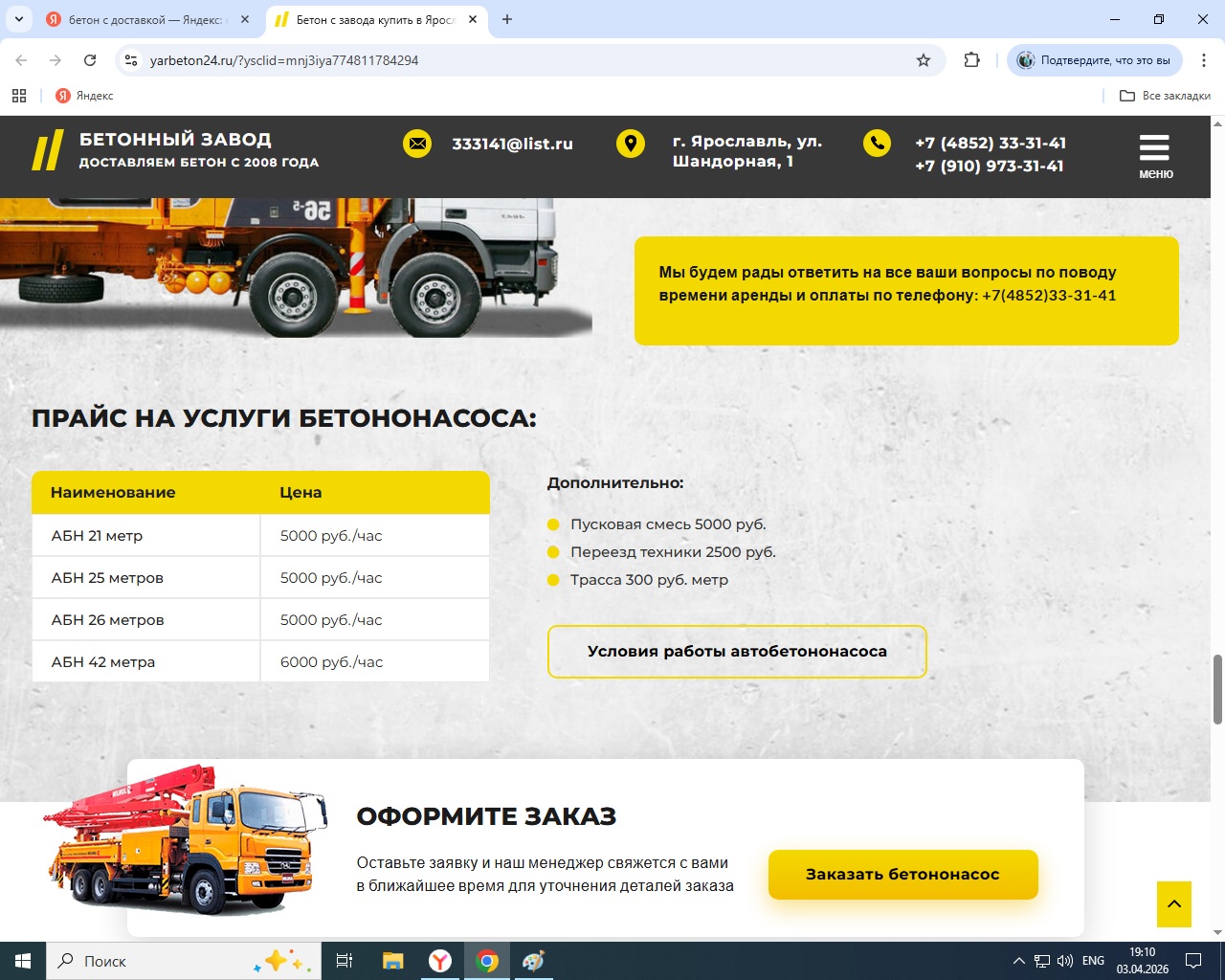
Task: Open a new browser tab
Action: tap(507, 19)
